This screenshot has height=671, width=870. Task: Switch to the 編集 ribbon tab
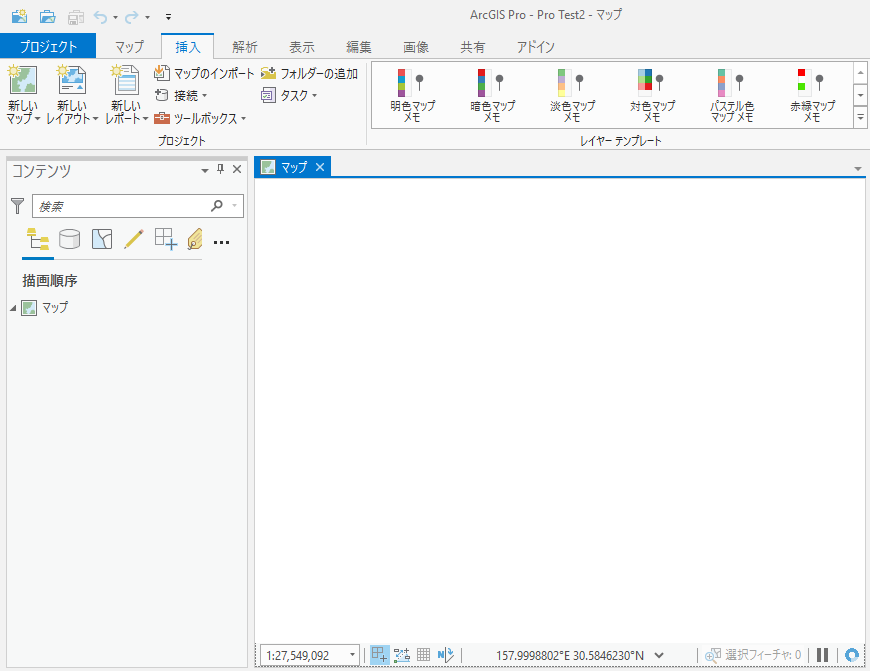coord(358,47)
